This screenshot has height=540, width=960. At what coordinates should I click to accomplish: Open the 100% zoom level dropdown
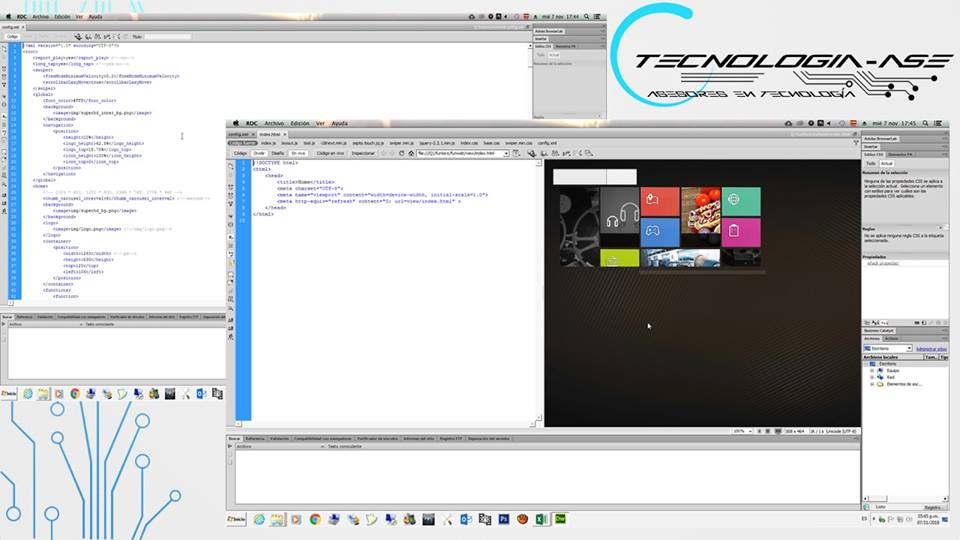point(742,430)
